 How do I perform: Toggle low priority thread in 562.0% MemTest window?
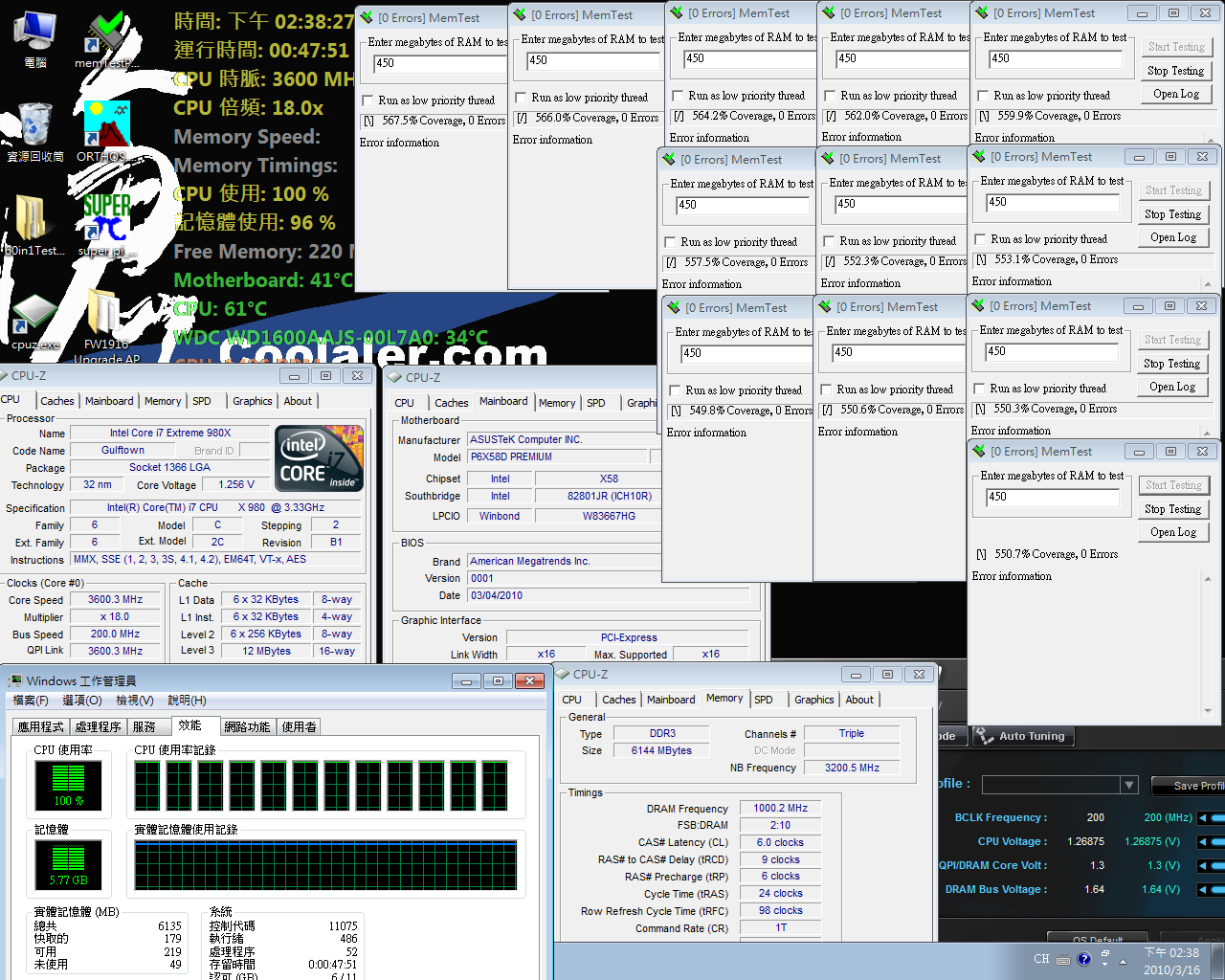pyautogui.click(x=830, y=96)
